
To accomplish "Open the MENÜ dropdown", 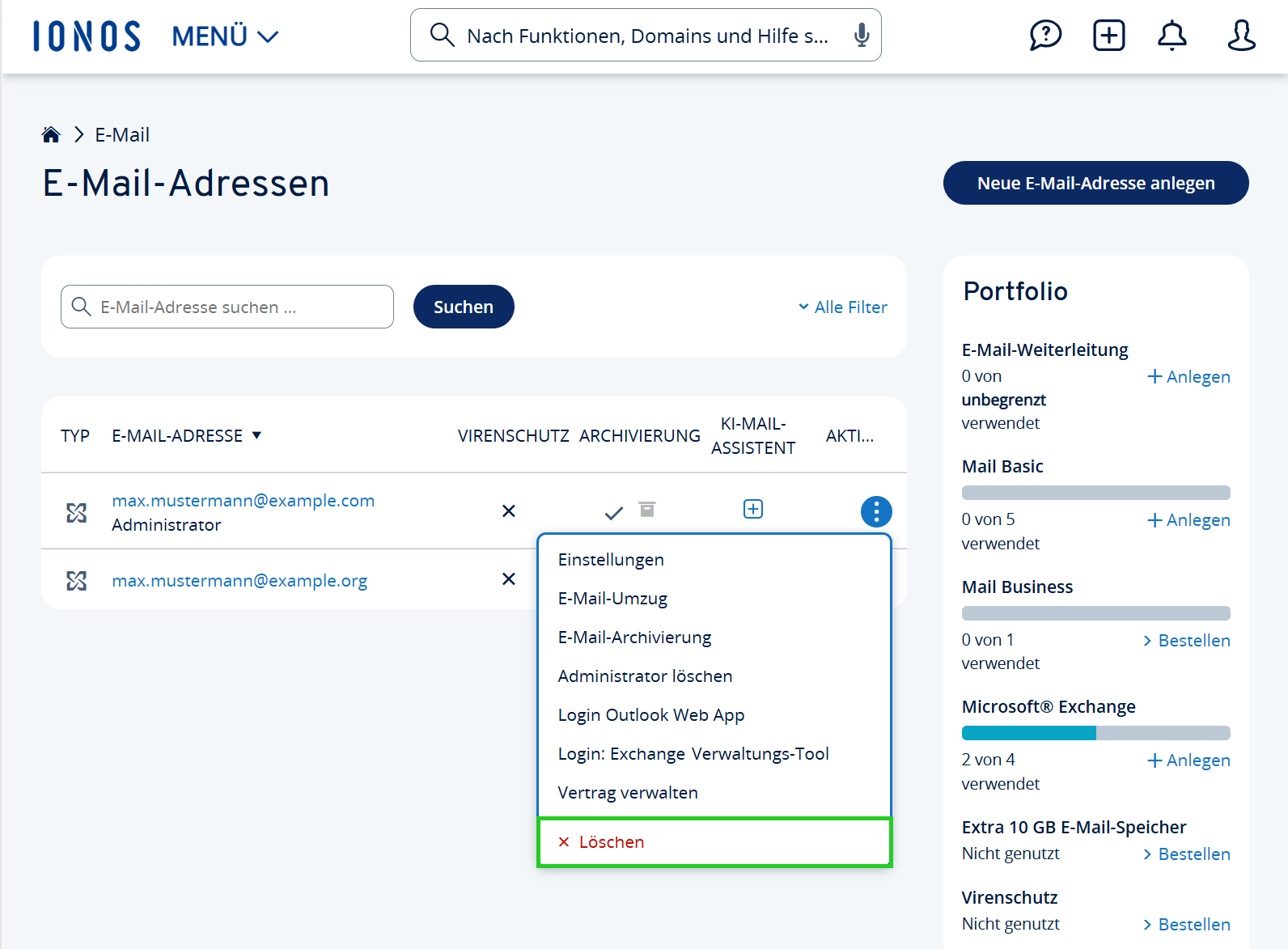I will 225,36.
